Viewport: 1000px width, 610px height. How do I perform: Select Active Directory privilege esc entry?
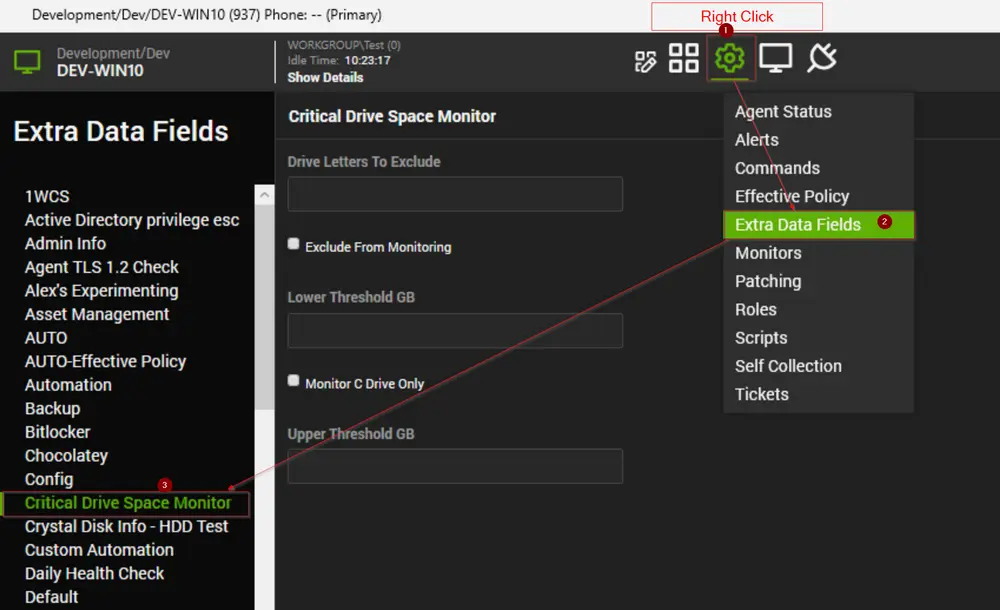click(x=132, y=220)
